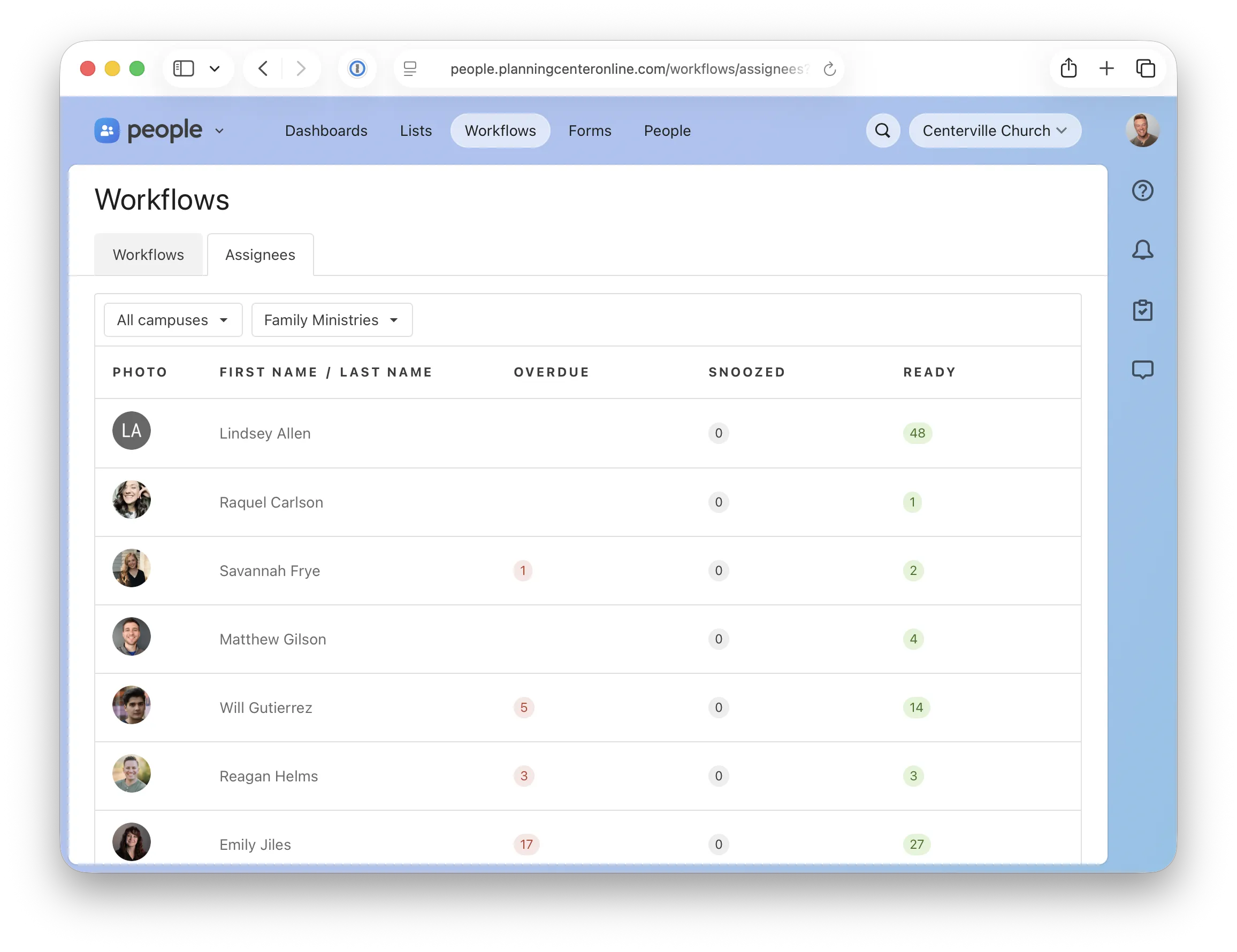Image resolution: width=1237 pixels, height=952 pixels.
Task: Open Will Gutierrez's assignee row
Action: (x=265, y=708)
